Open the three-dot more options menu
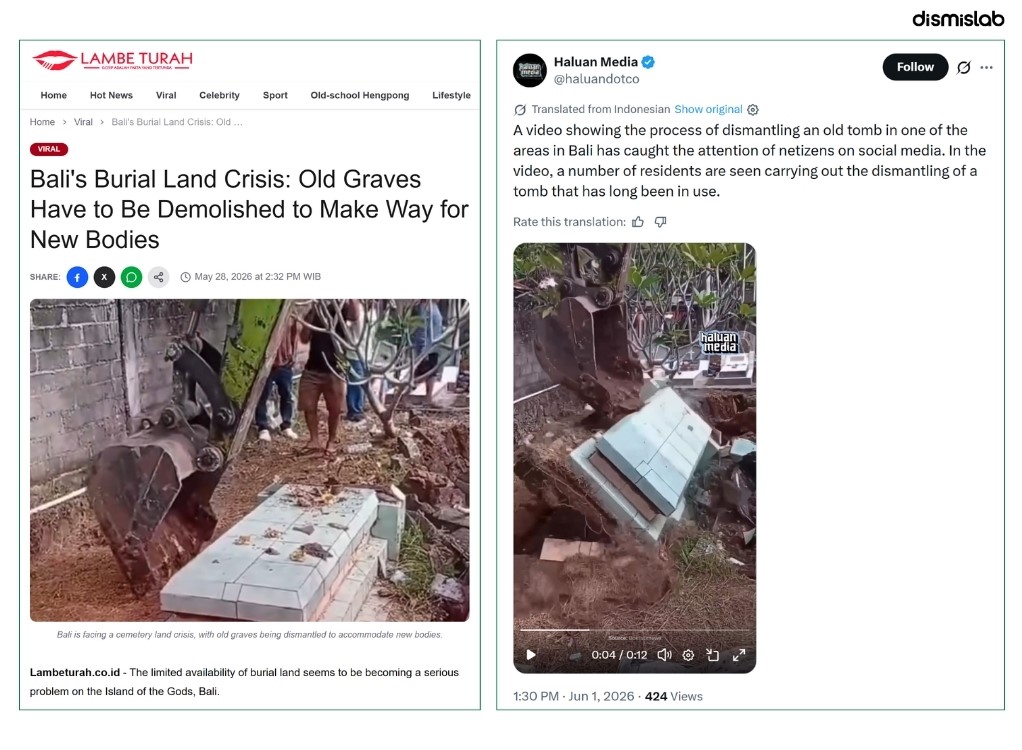The width and height of the screenshot is (1022, 750). coord(986,67)
